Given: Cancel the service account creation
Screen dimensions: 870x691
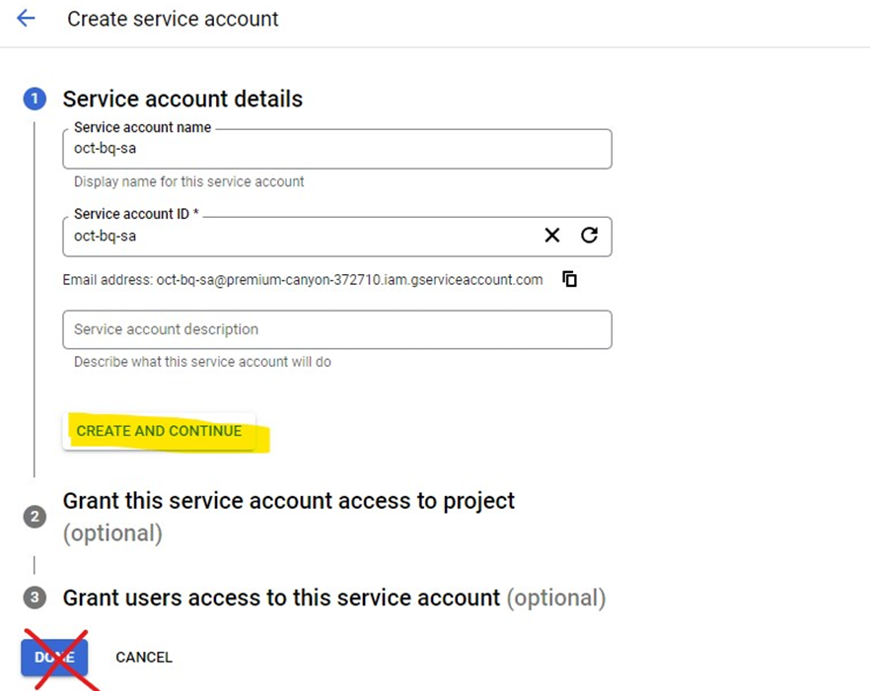Looking at the screenshot, I should pyautogui.click(x=144, y=657).
